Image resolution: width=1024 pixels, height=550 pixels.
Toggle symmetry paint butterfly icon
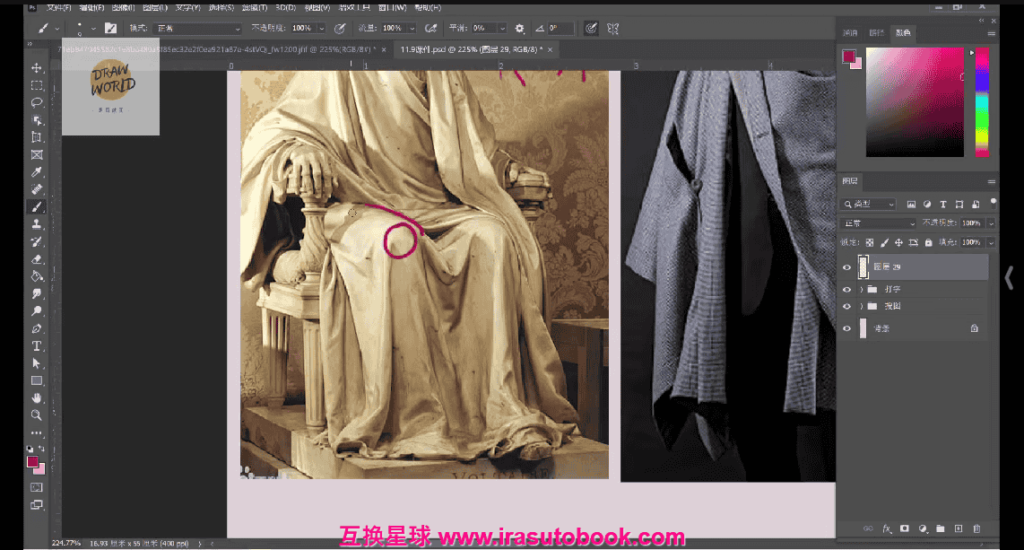(613, 28)
